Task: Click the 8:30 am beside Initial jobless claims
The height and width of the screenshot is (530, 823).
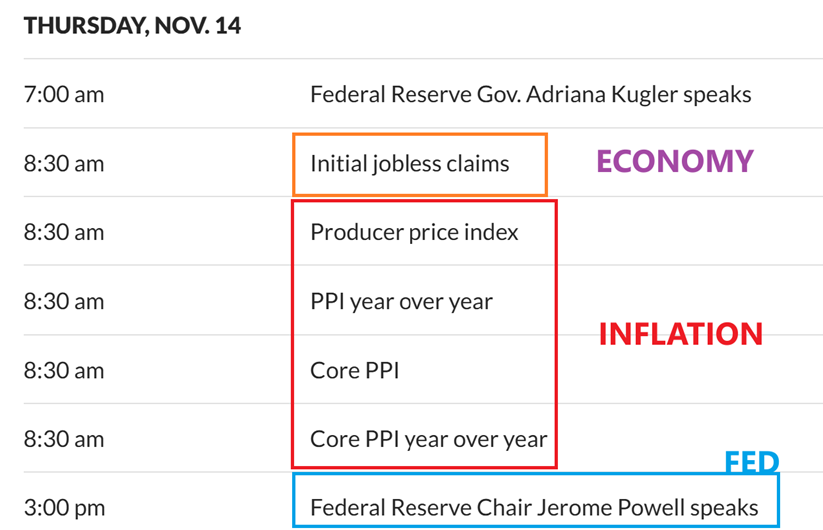Action: click(64, 163)
